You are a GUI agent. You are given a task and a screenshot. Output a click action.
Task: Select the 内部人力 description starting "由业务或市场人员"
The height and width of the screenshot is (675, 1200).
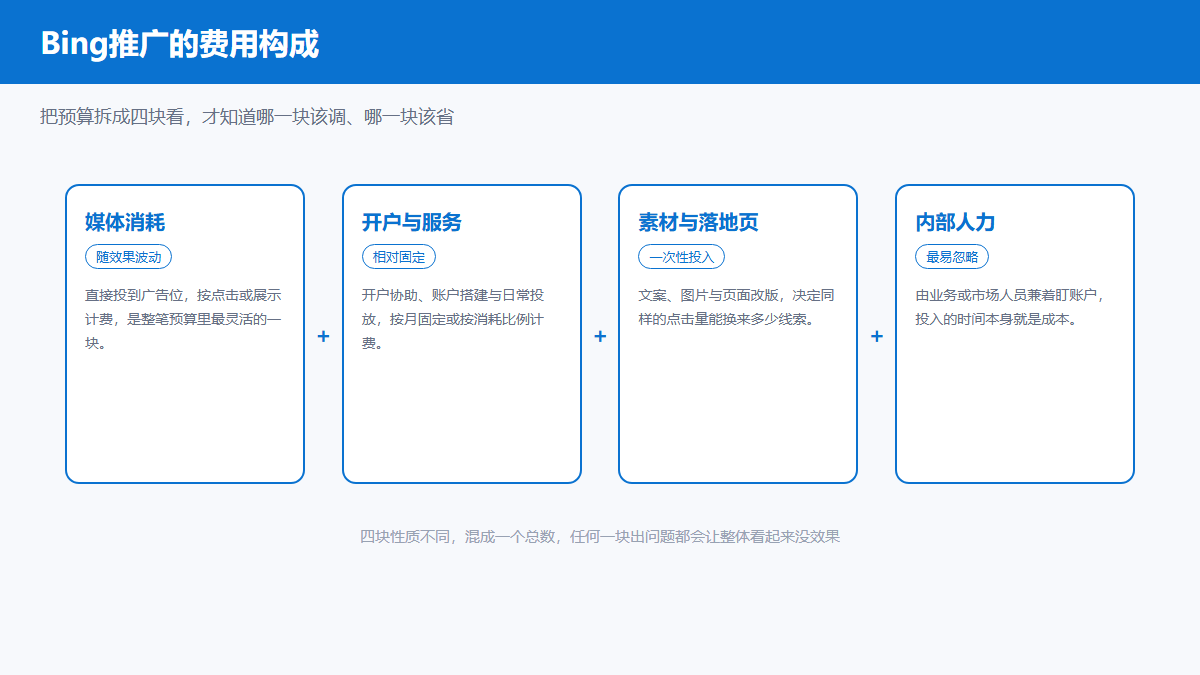[x=1009, y=307]
